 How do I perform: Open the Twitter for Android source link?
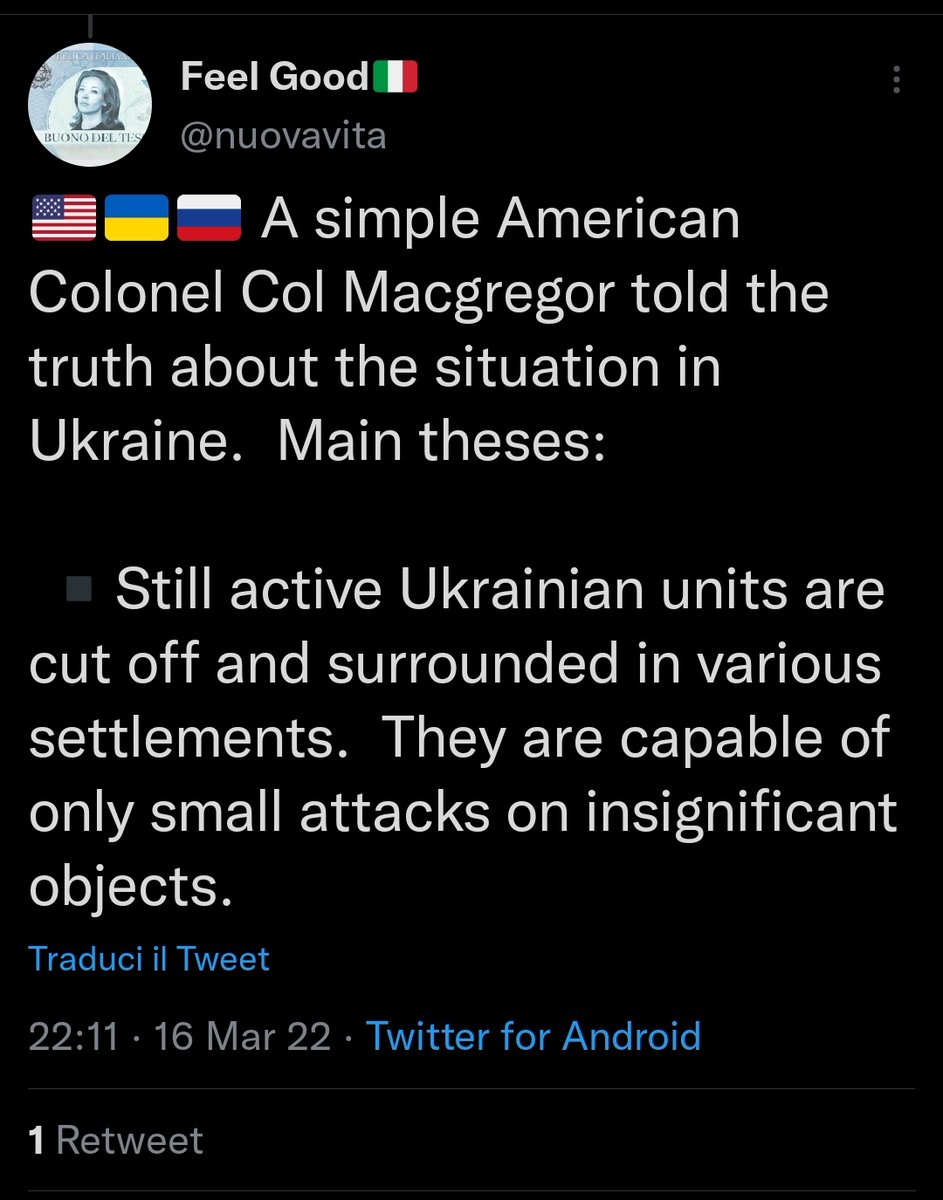click(533, 1036)
